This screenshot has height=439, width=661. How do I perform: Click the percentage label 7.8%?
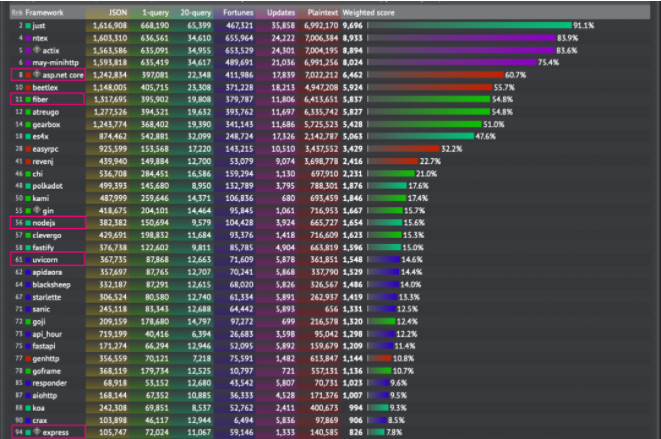(394, 432)
